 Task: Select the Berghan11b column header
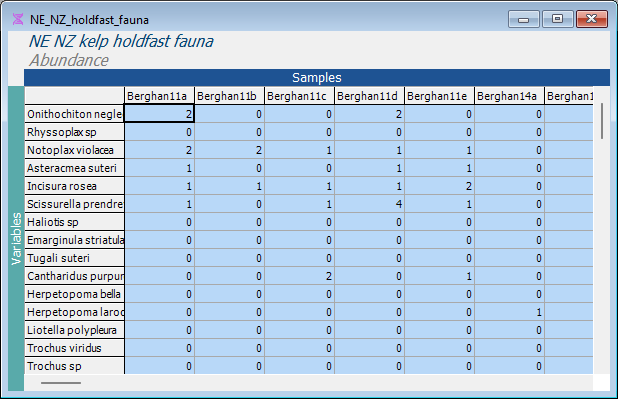click(x=229, y=96)
